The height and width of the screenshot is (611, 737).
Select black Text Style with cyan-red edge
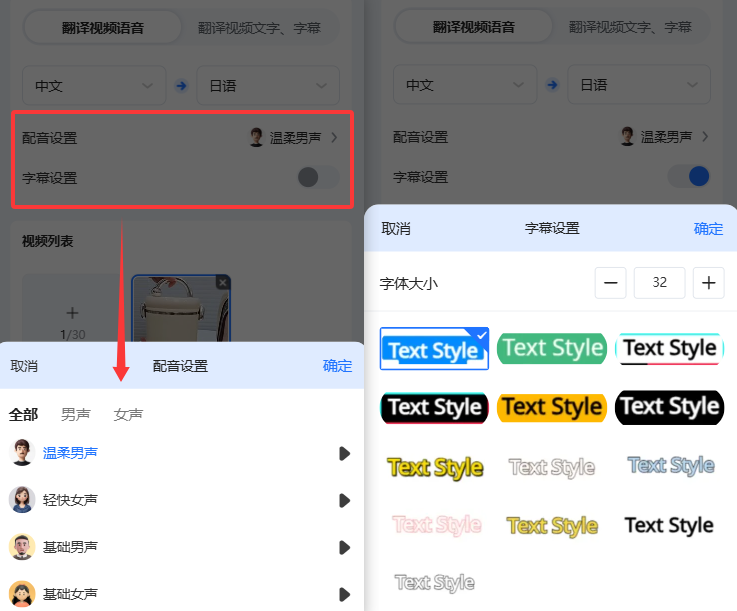(434, 407)
